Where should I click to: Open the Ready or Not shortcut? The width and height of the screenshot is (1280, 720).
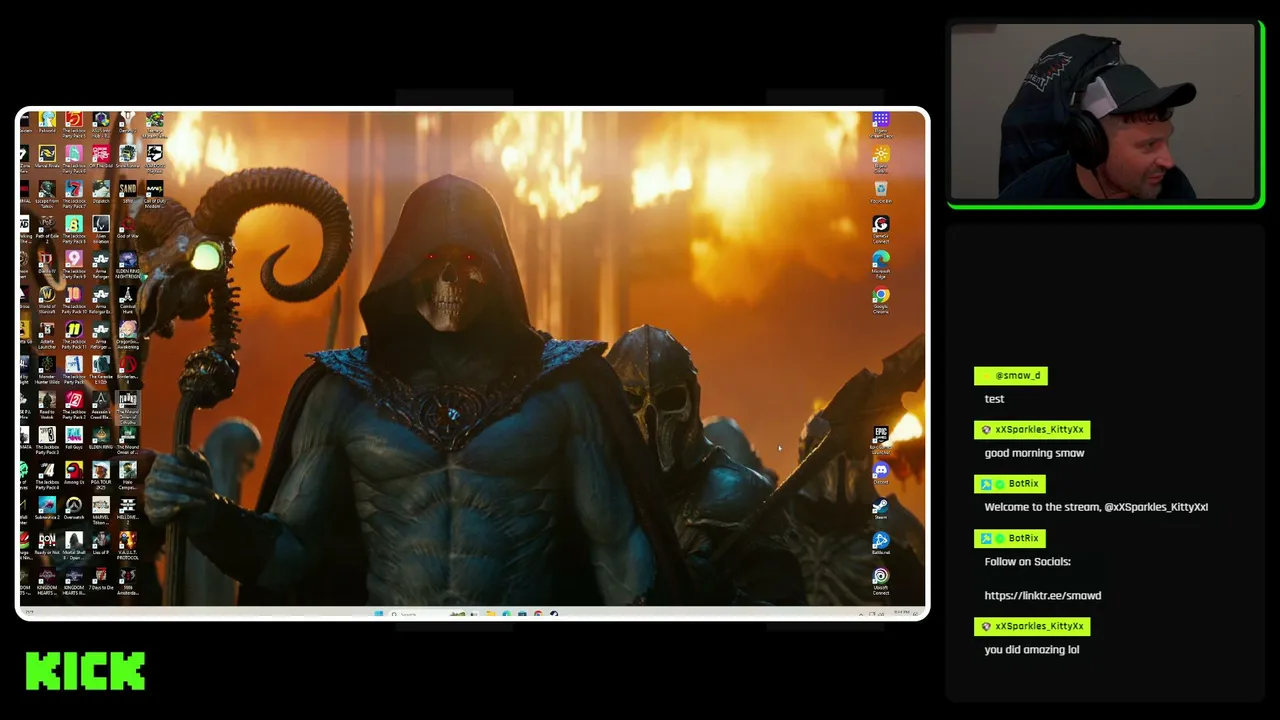[x=47, y=543]
